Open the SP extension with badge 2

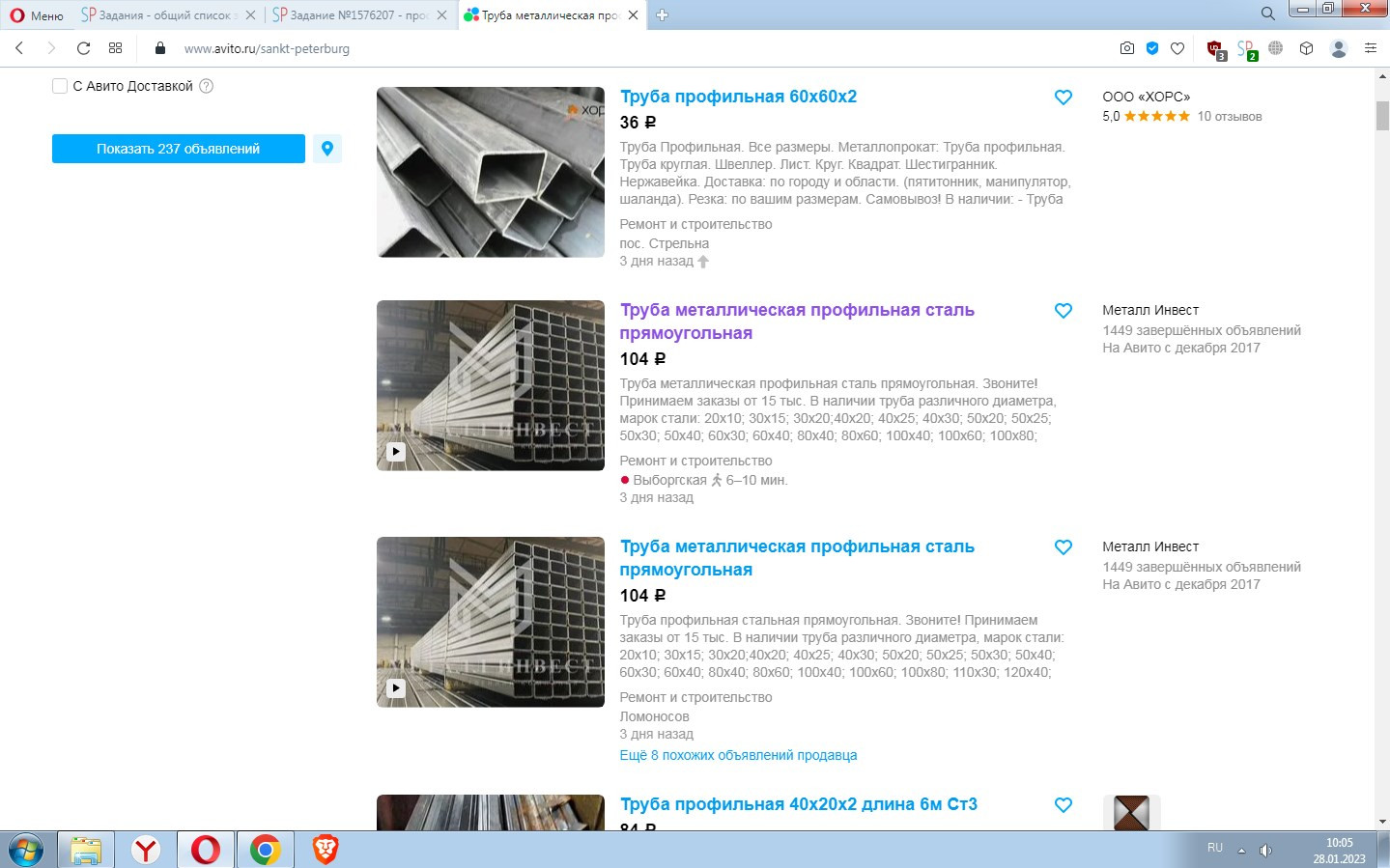coord(1246,49)
